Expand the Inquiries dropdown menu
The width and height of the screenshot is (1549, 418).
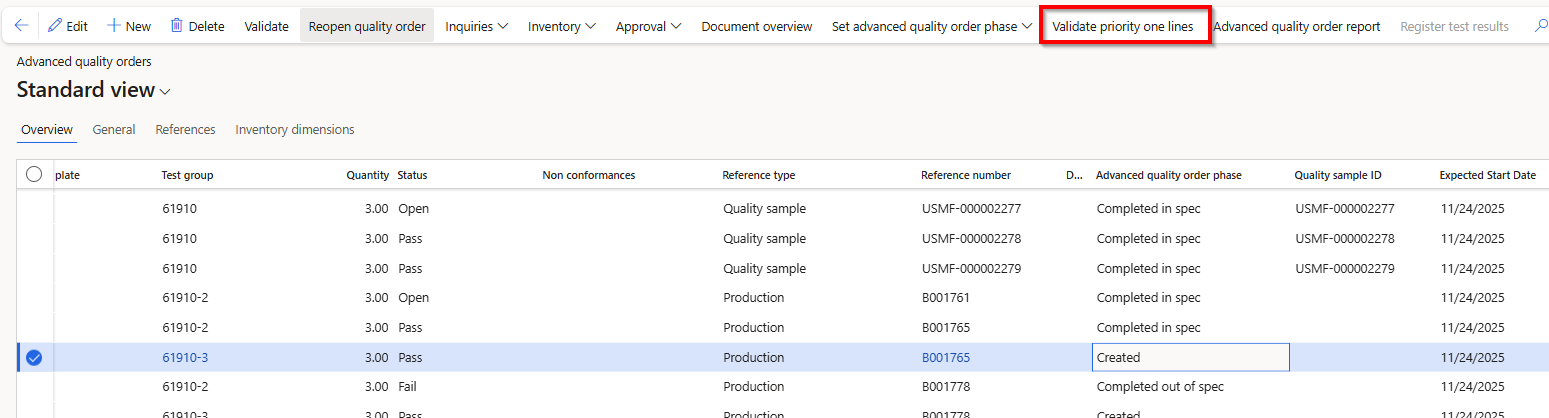click(x=477, y=26)
